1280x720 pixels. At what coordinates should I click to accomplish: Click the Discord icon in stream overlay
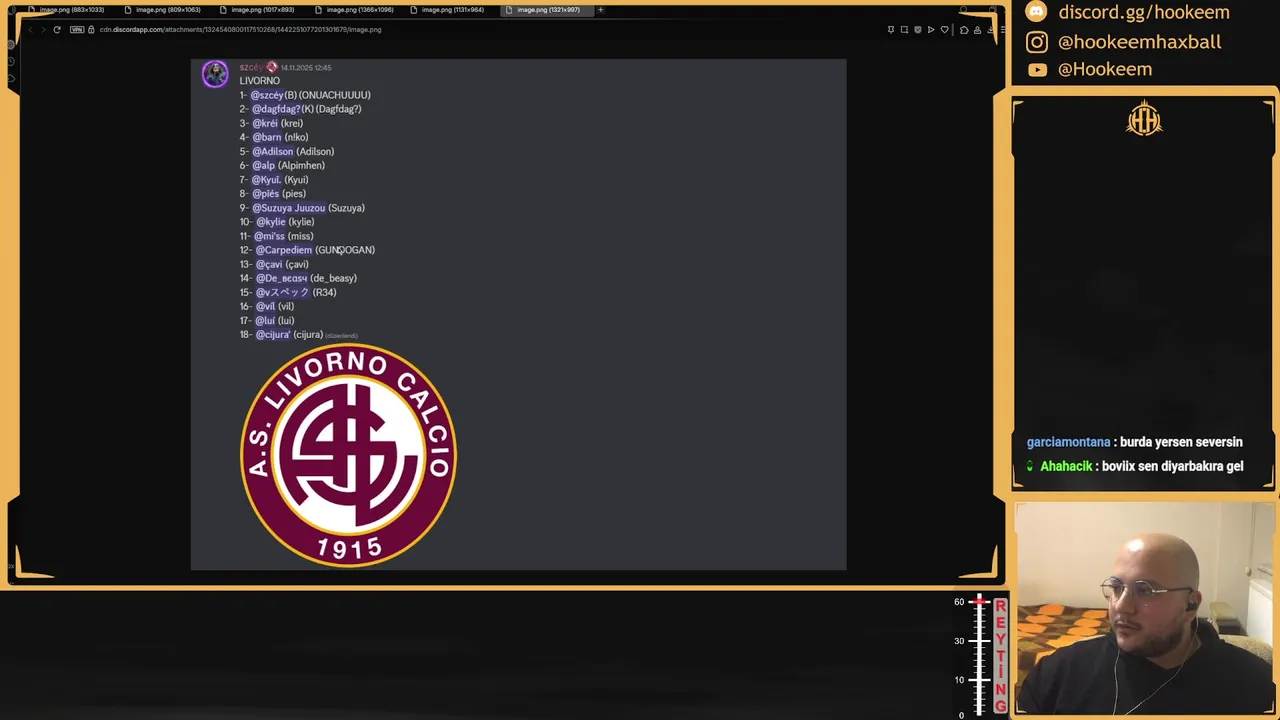1037,12
